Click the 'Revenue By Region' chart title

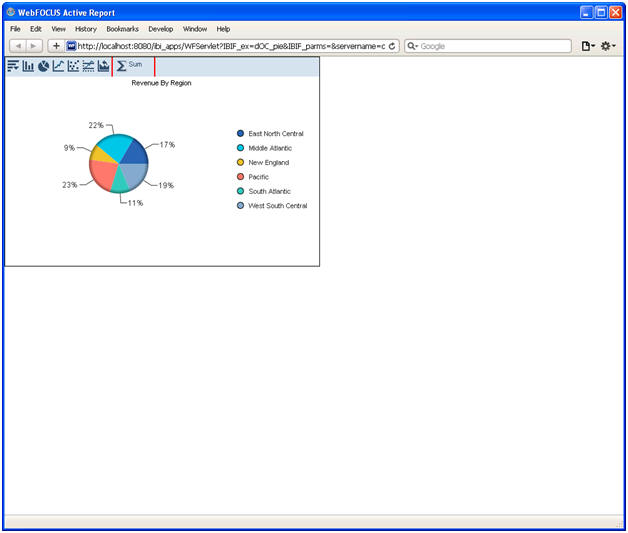(161, 83)
